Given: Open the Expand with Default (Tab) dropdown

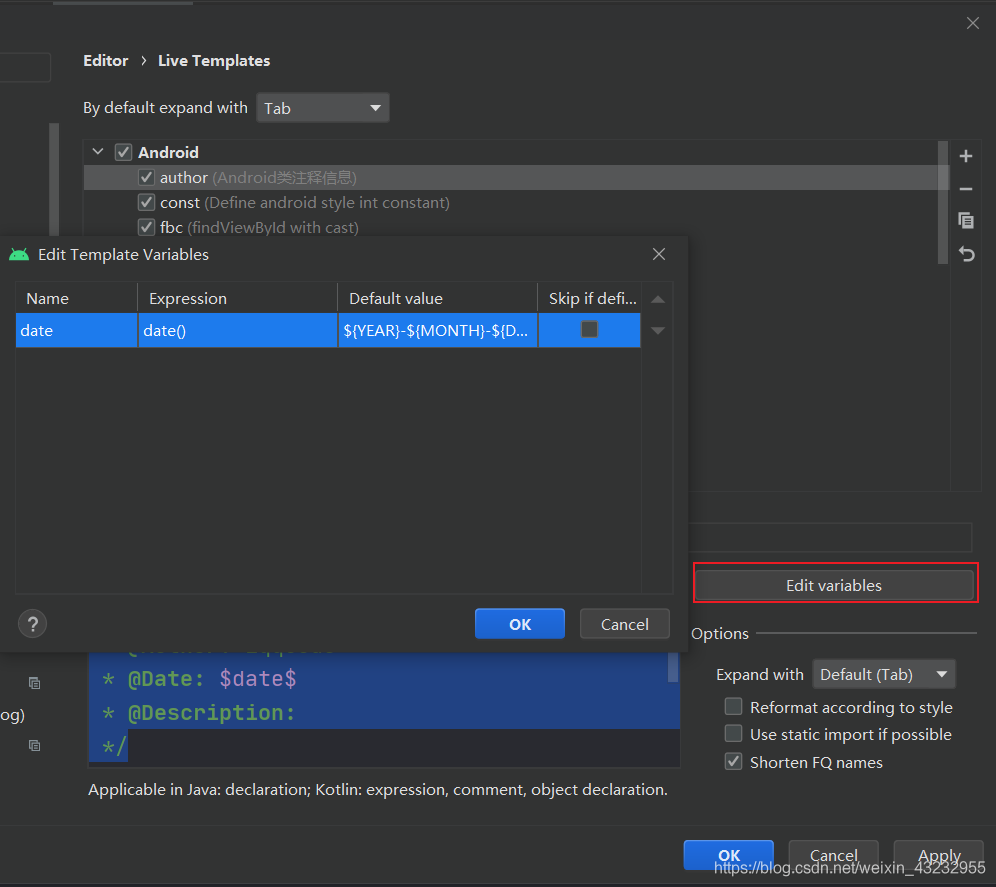Looking at the screenshot, I should coord(883,674).
